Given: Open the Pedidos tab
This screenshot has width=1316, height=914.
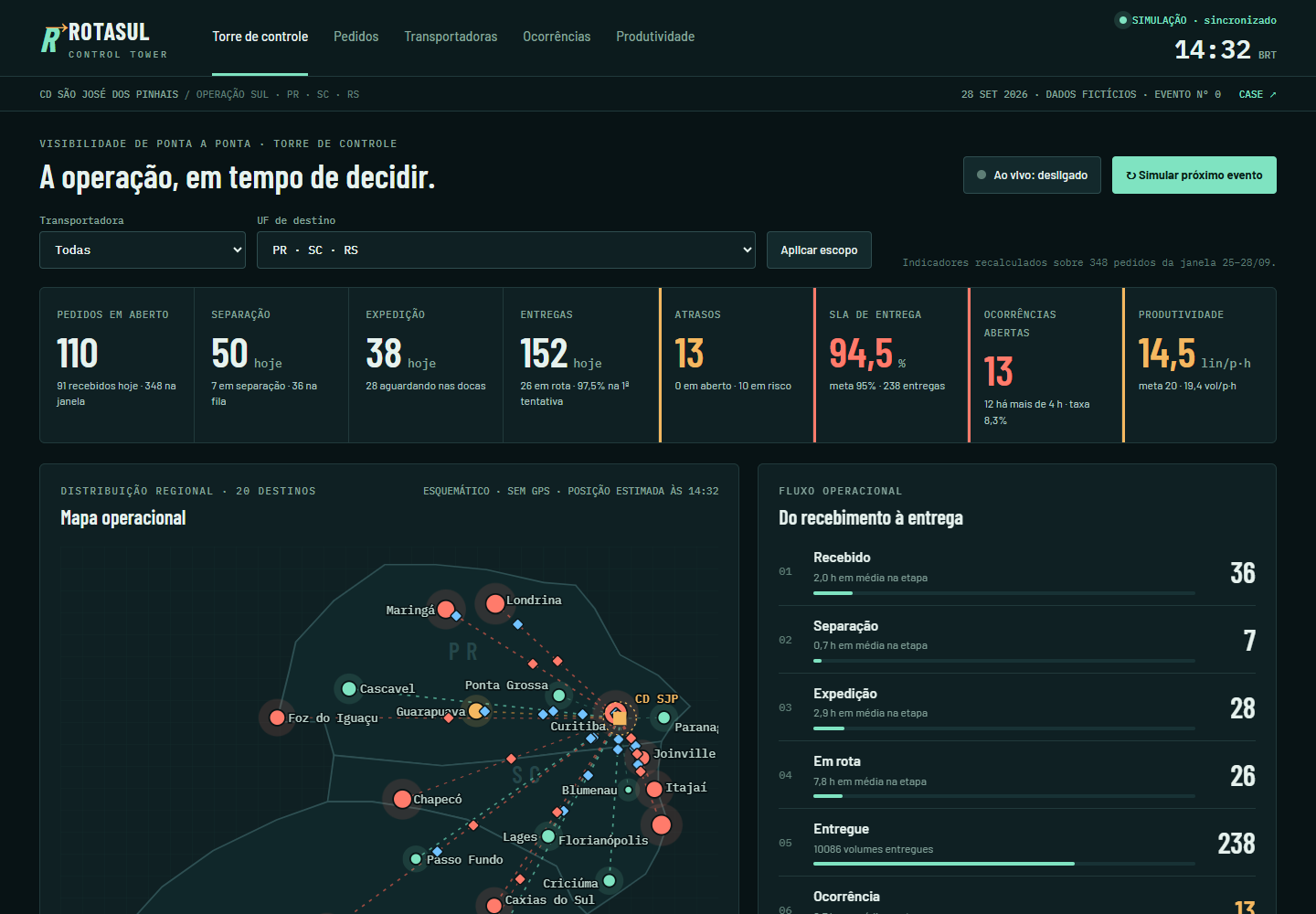Looking at the screenshot, I should click(x=356, y=37).
